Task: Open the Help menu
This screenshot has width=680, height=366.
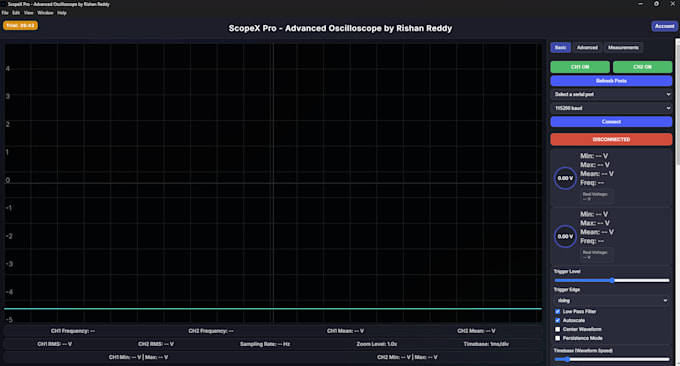Action: point(62,13)
